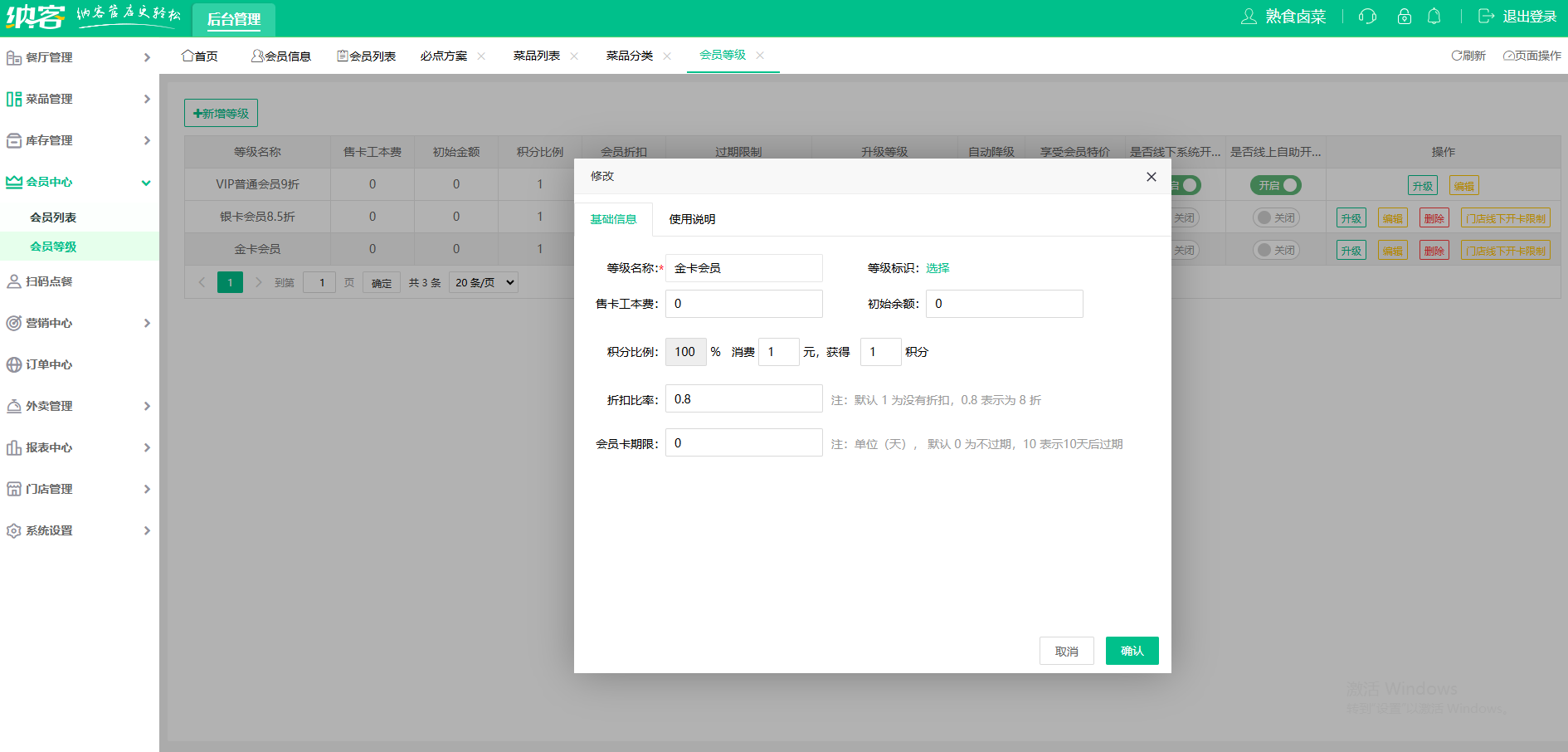The image size is (1568, 752).
Task: Toggle 关闭 switch in 金卡会员 row
Action: click(1275, 250)
